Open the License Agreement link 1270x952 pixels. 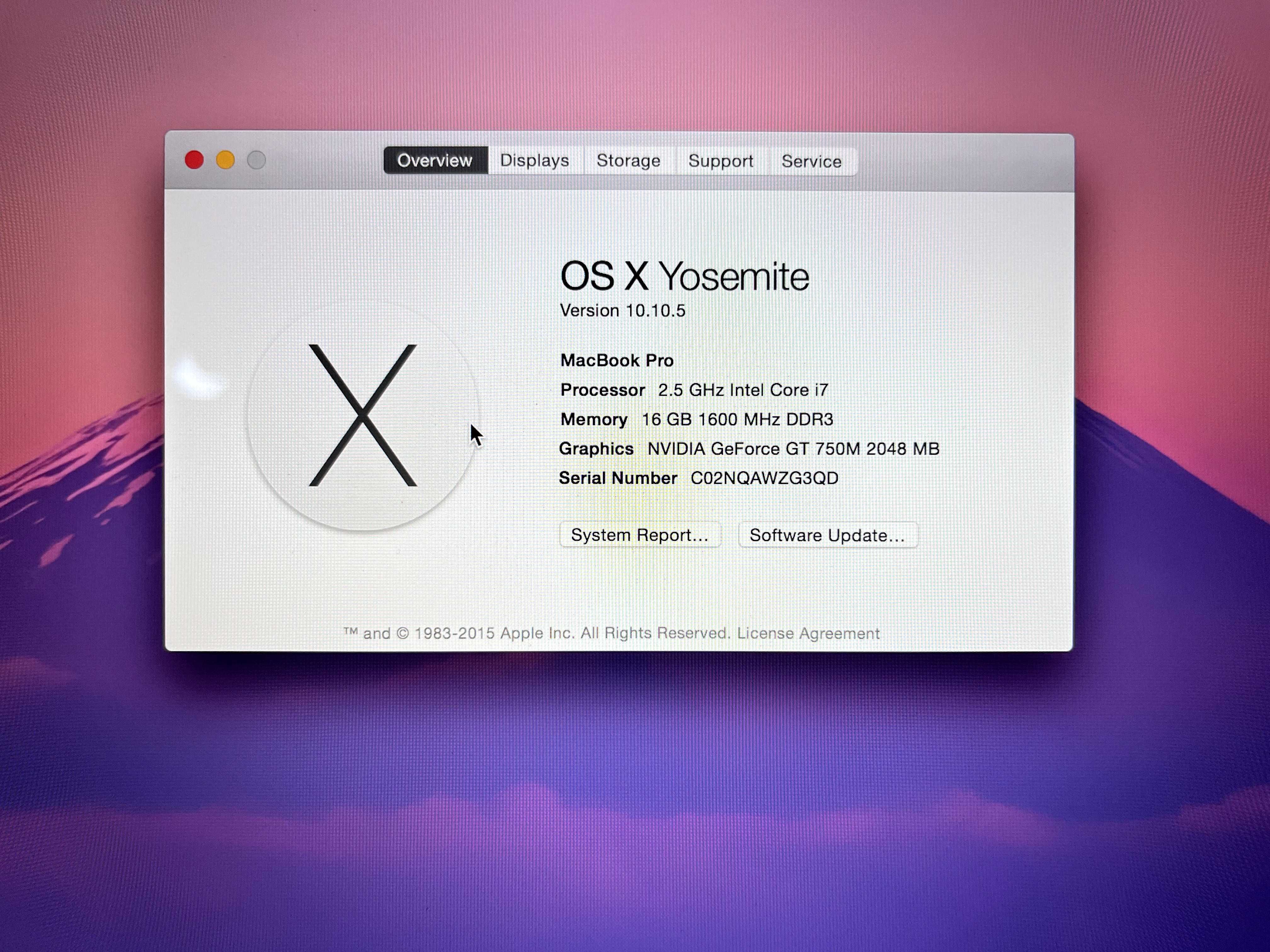tap(808, 633)
